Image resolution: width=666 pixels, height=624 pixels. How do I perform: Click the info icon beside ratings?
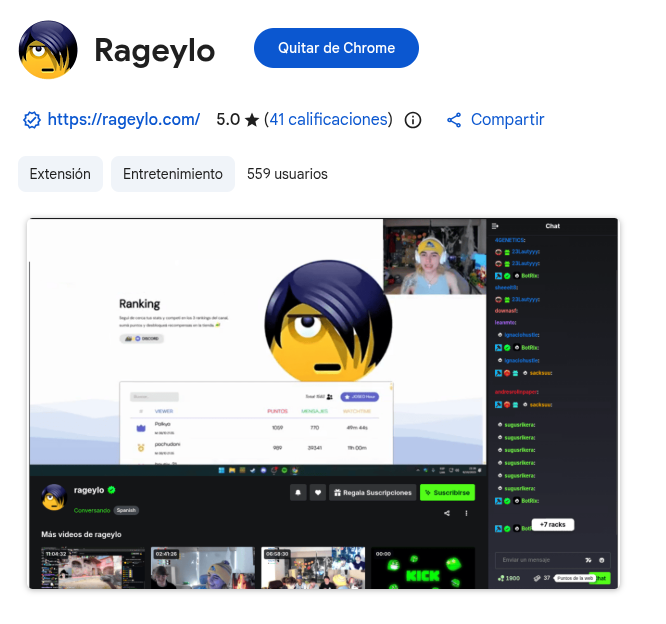413,120
